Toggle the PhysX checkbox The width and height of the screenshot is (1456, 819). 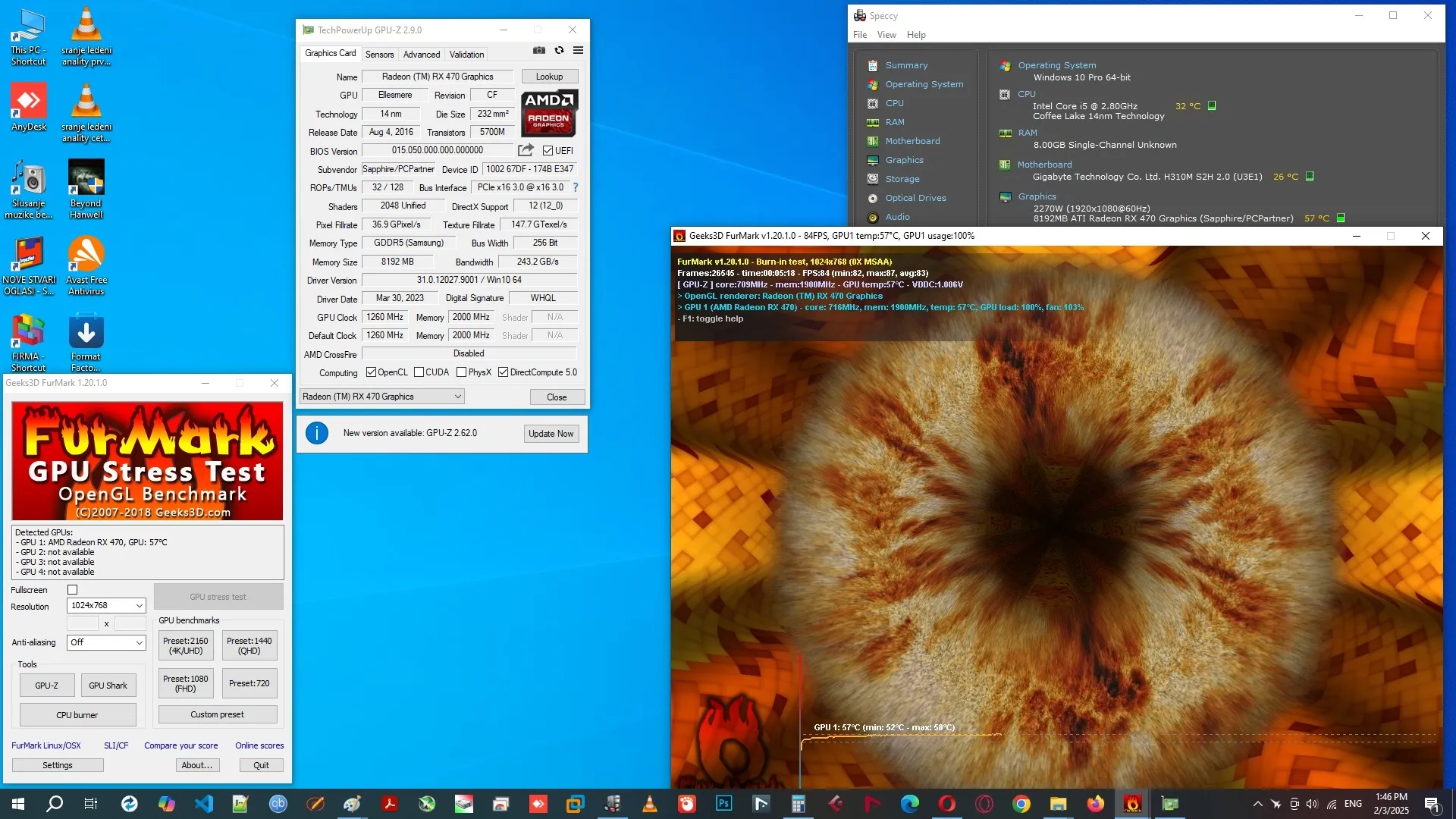point(461,372)
